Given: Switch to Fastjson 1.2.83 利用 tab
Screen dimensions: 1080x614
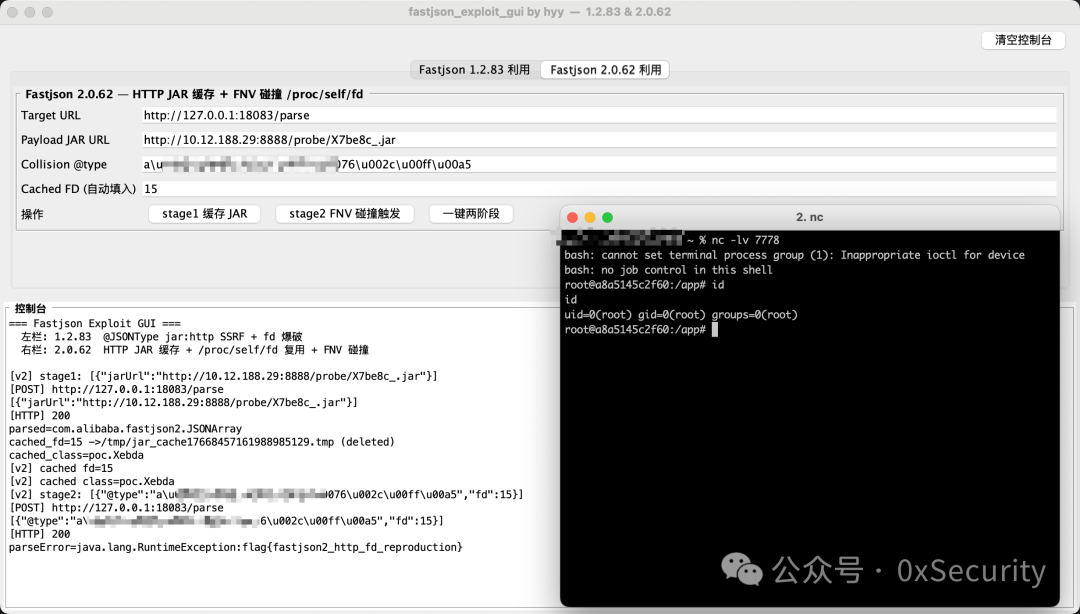Looking at the screenshot, I should [475, 70].
